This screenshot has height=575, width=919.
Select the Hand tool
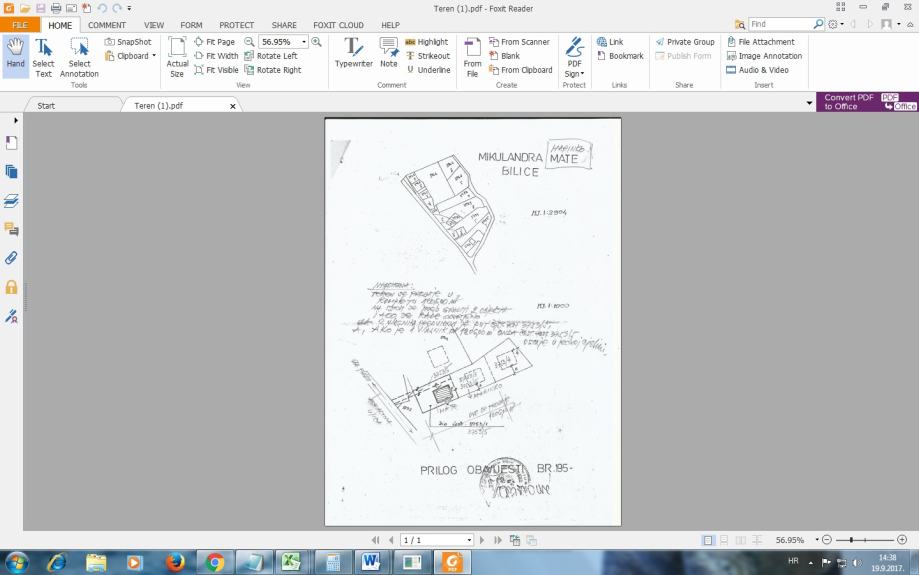coord(15,56)
